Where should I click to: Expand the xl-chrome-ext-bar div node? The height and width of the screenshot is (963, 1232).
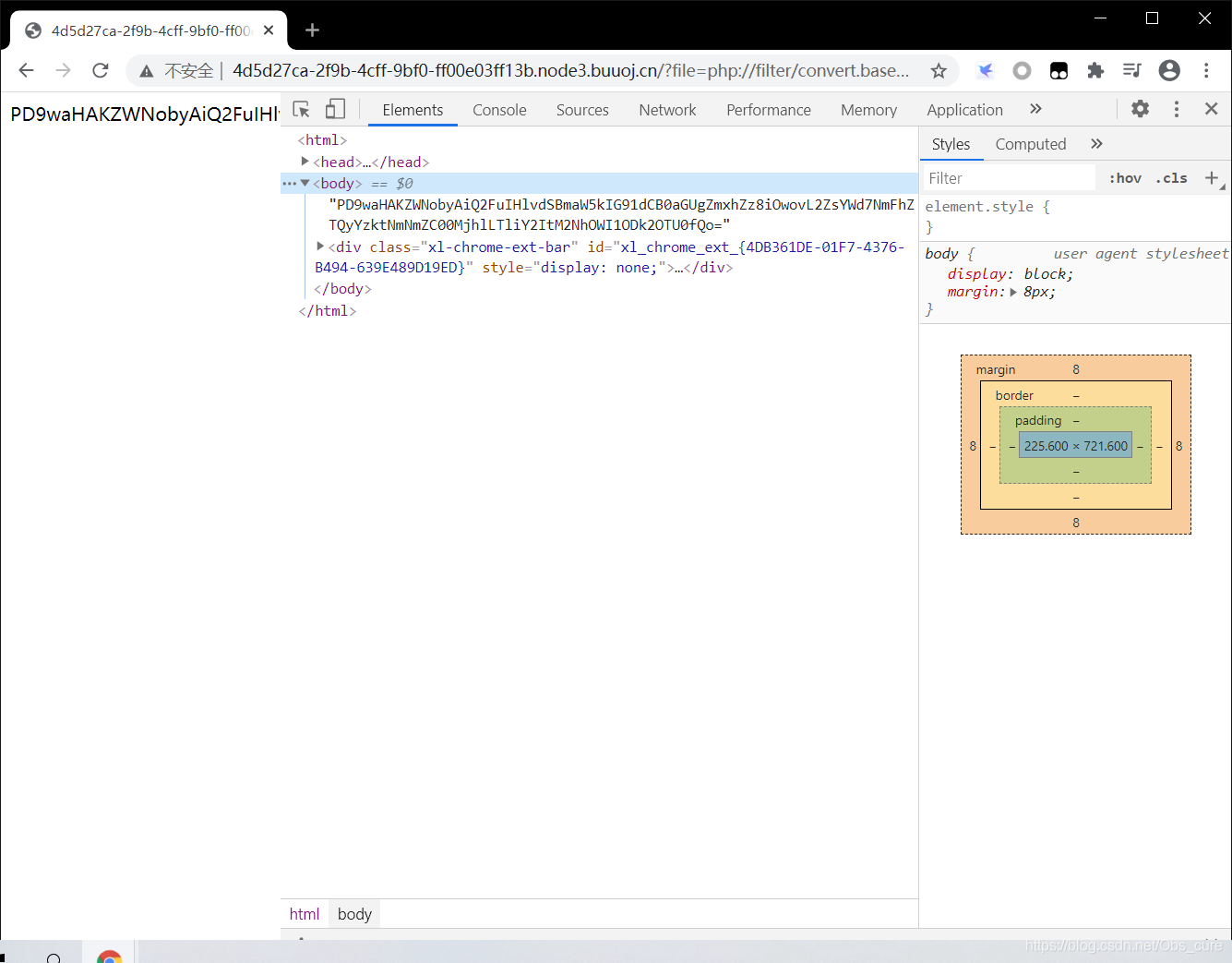320,247
